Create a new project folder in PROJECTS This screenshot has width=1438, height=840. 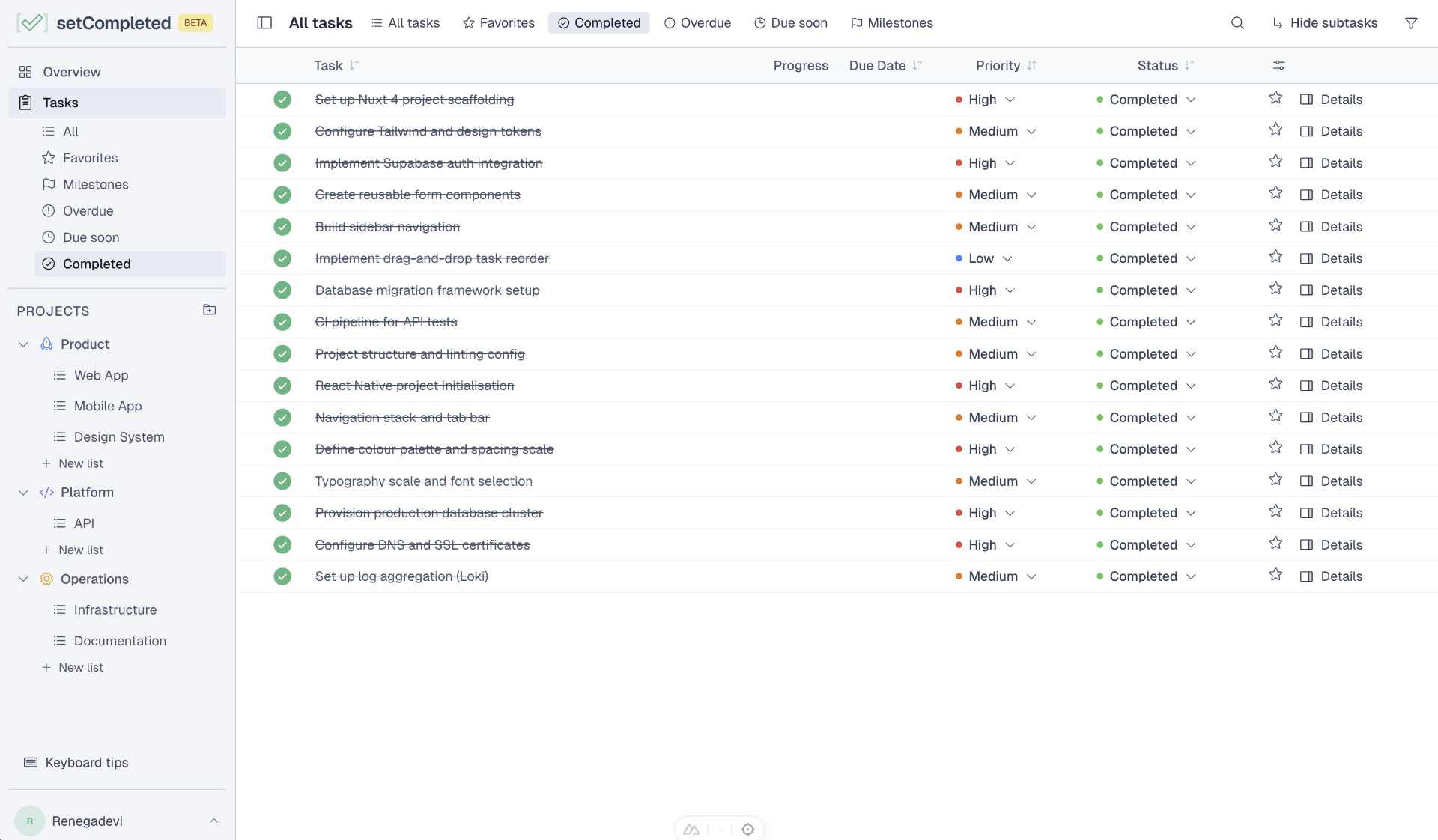point(209,310)
